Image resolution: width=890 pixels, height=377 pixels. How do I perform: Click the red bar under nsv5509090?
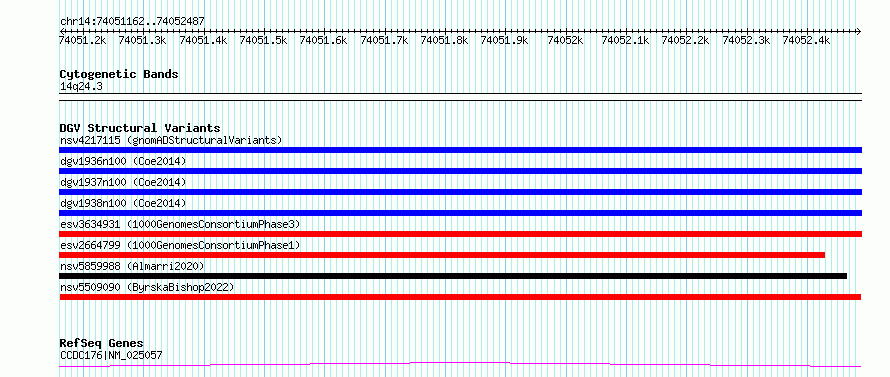pos(460,297)
